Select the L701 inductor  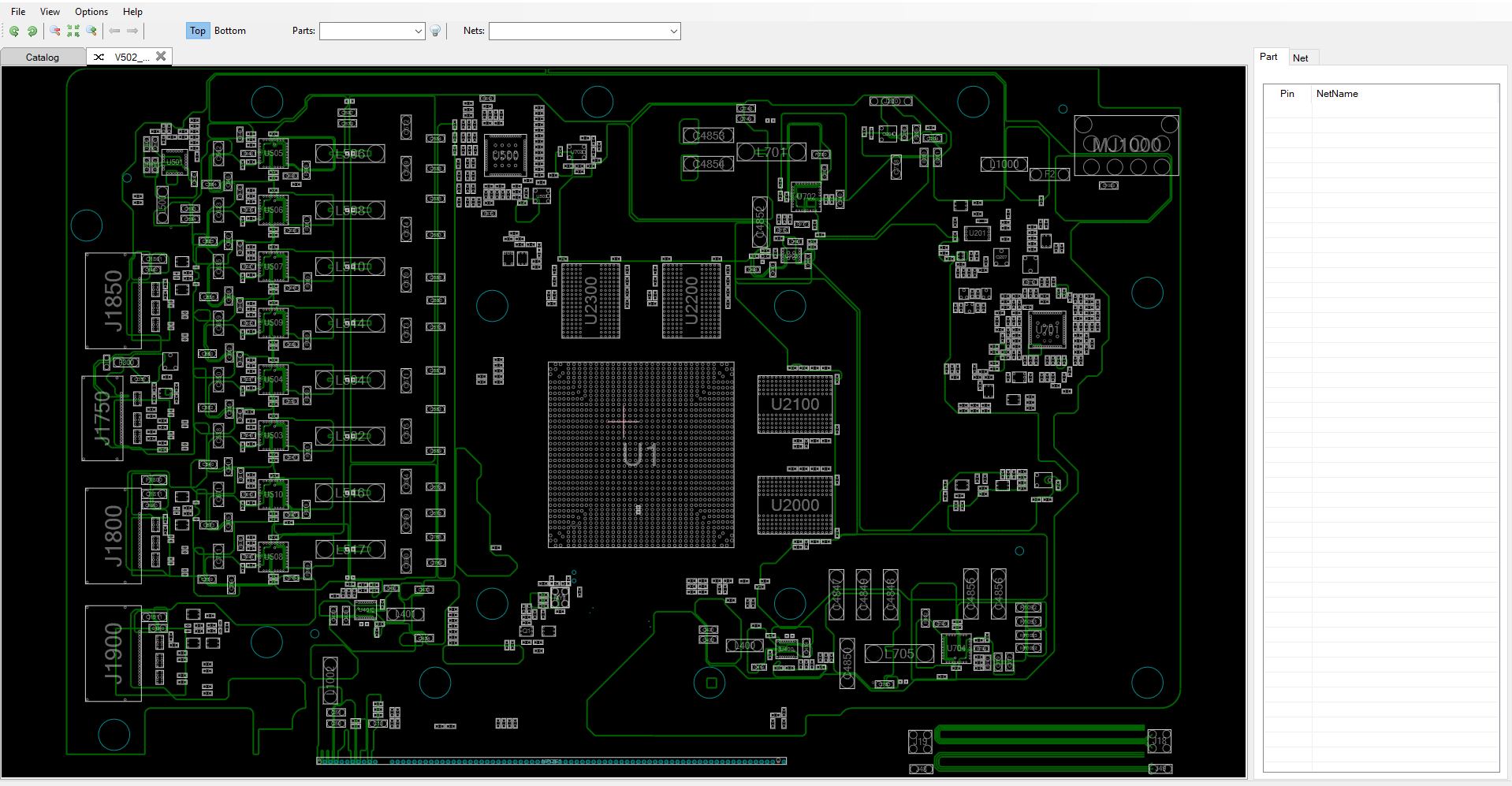tap(771, 152)
